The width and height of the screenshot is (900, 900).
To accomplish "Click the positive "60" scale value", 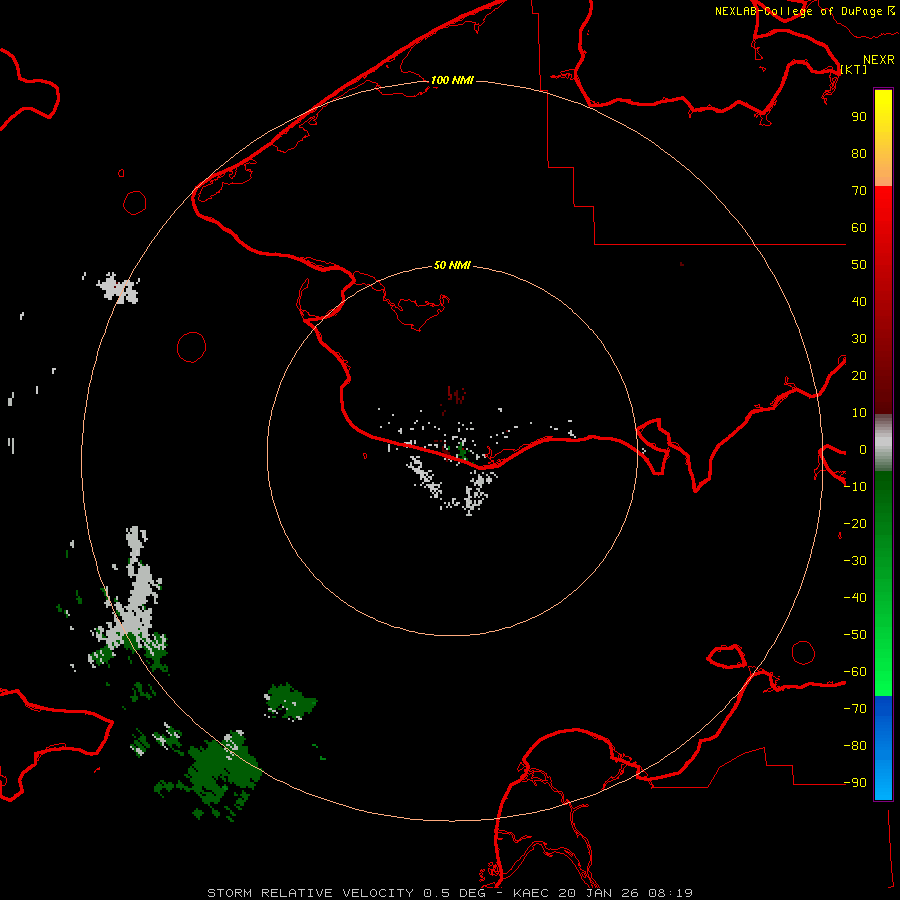I will coord(859,228).
